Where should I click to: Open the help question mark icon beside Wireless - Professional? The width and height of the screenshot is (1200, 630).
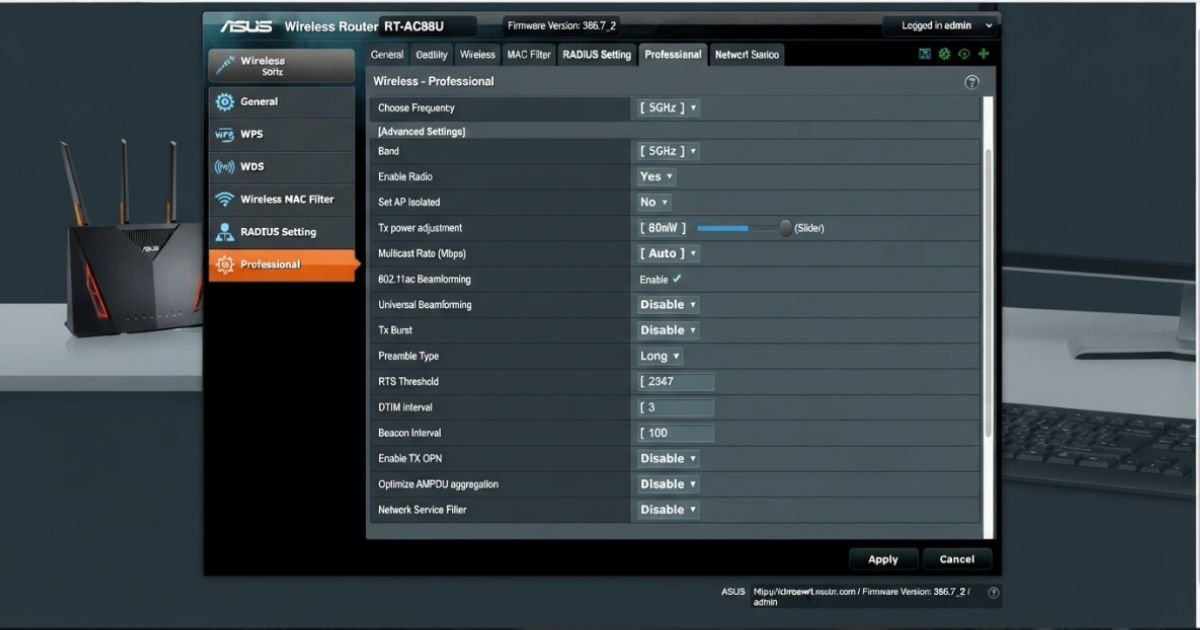[971, 82]
